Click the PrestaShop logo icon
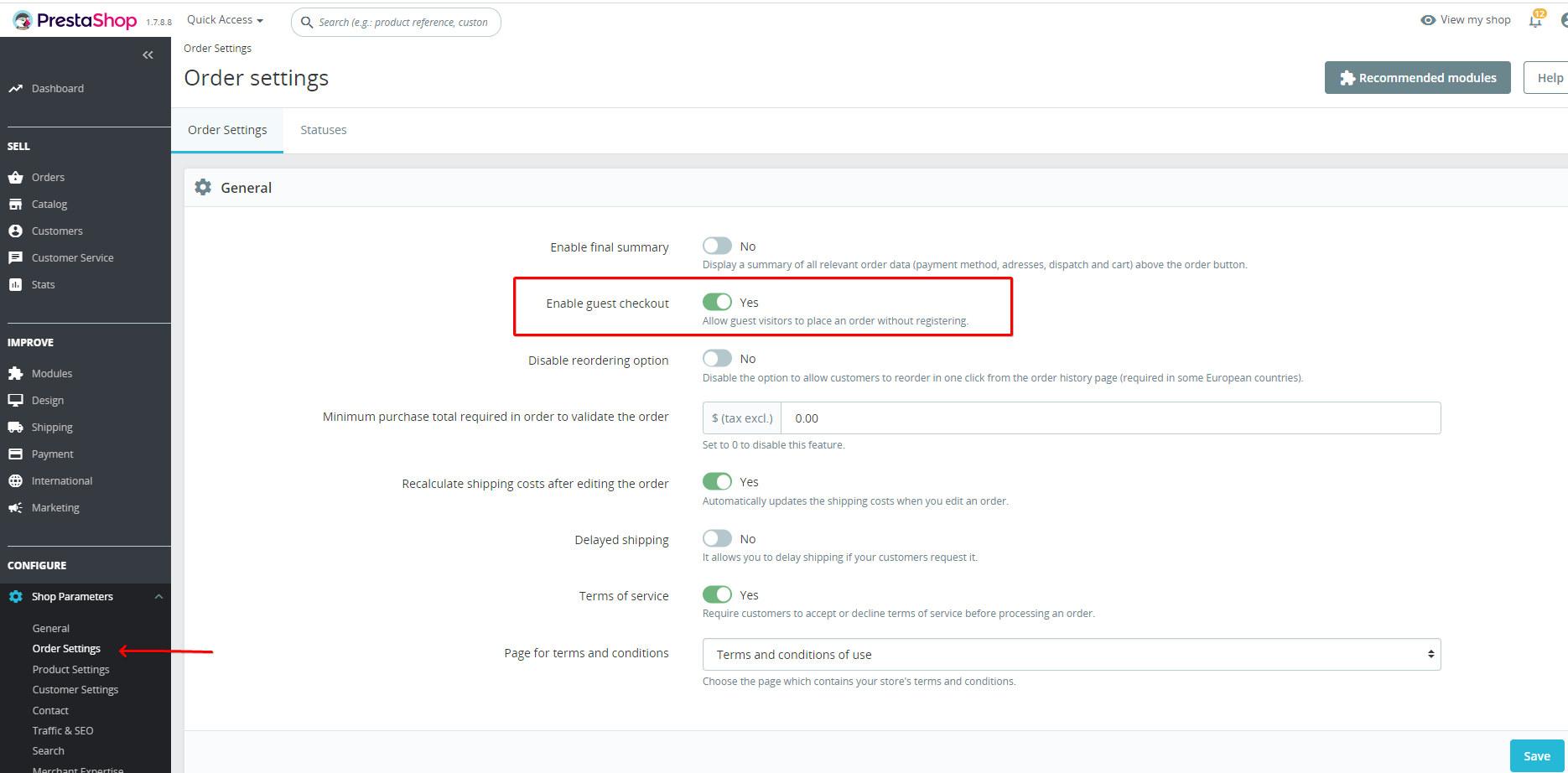The image size is (1568, 773). point(22,20)
